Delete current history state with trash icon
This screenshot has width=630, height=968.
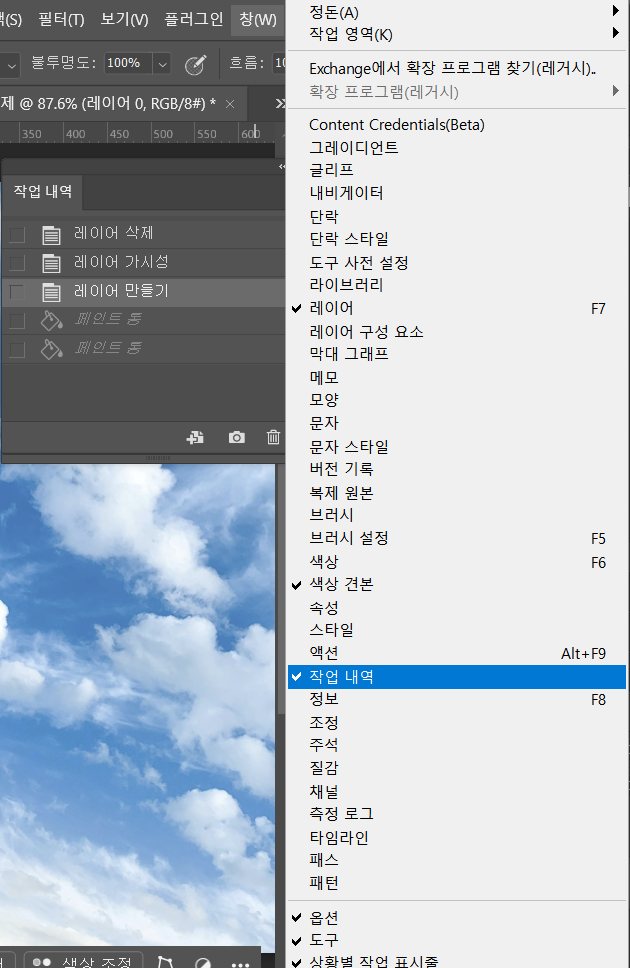coord(273,437)
